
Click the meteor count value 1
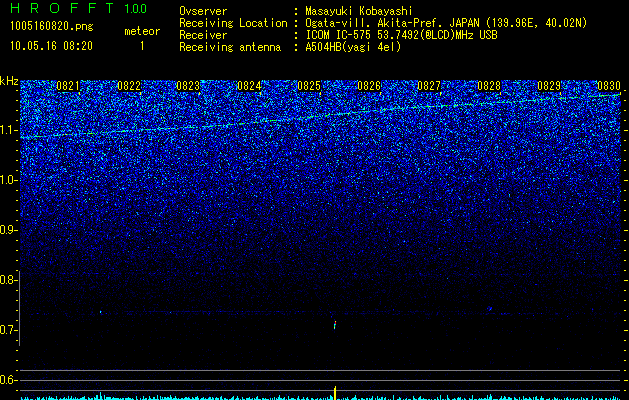tap(142, 46)
